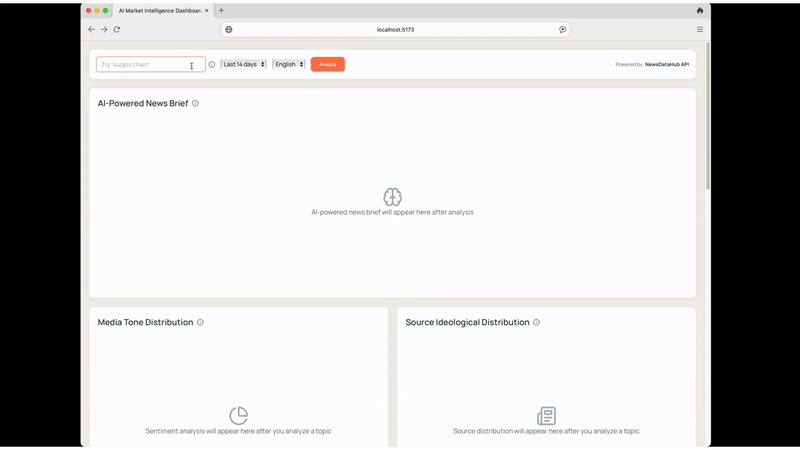The width and height of the screenshot is (800, 450).
Task: Click the localhost:5173 address bar
Action: pyautogui.click(x=395, y=30)
